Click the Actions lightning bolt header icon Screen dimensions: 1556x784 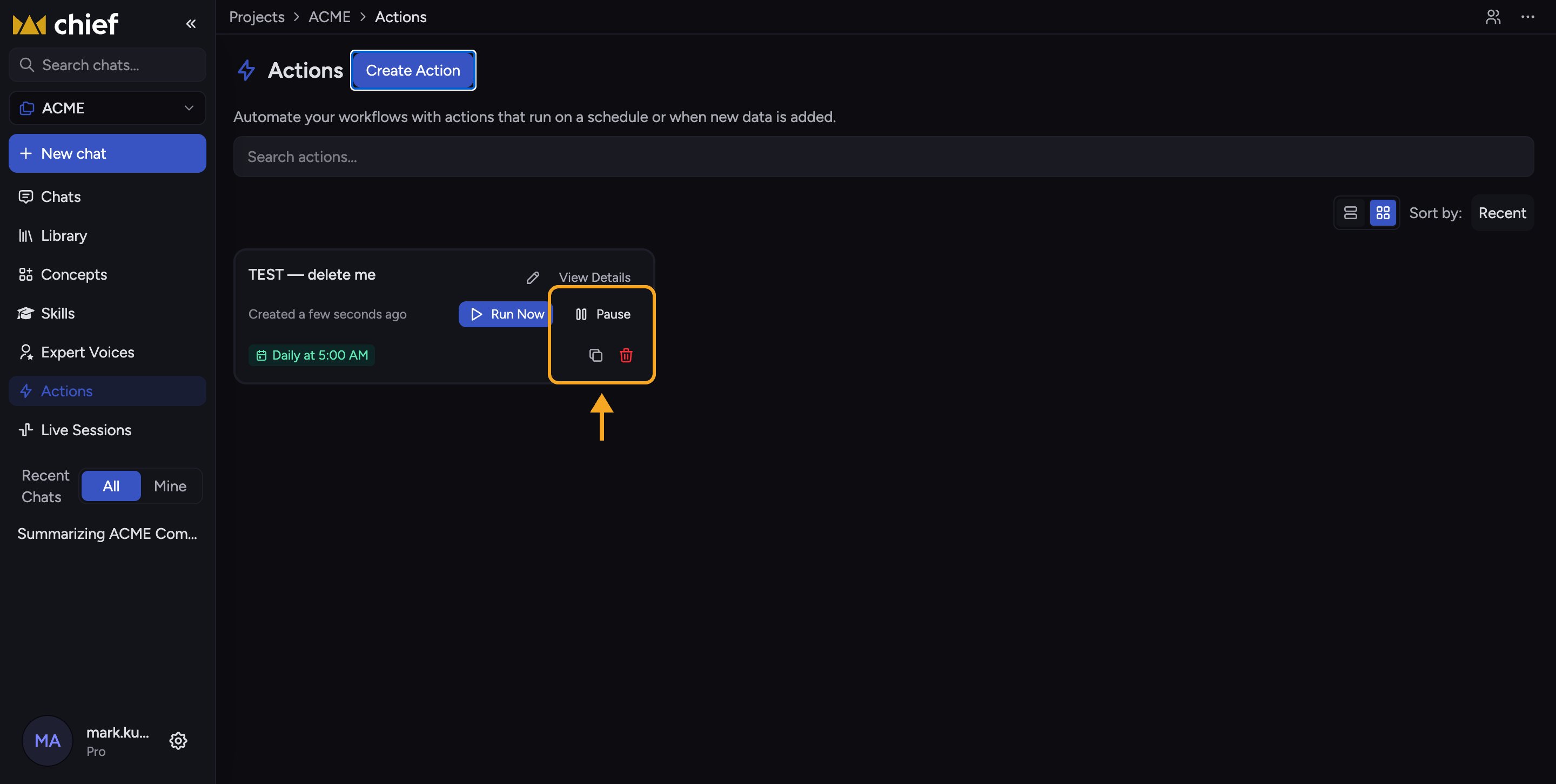[246, 71]
